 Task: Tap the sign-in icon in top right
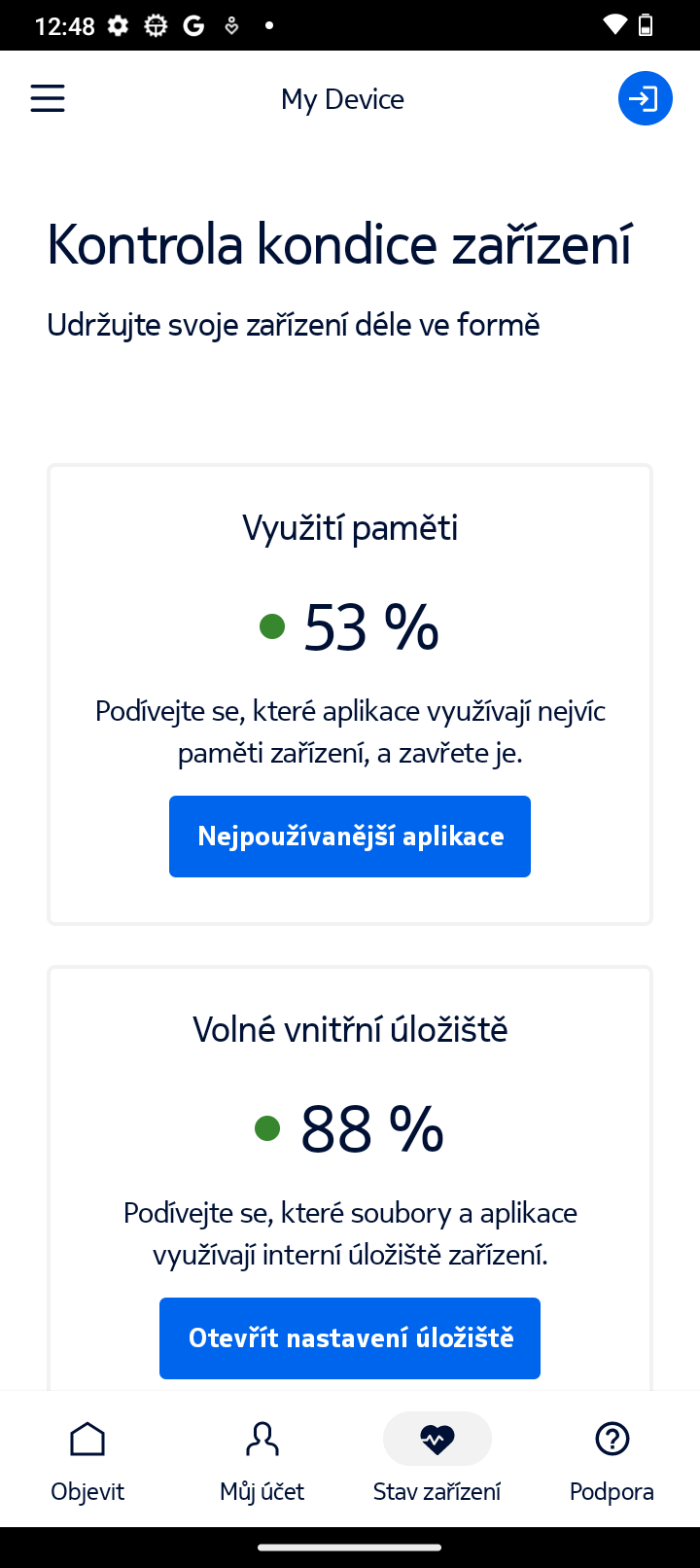pyautogui.click(x=645, y=97)
